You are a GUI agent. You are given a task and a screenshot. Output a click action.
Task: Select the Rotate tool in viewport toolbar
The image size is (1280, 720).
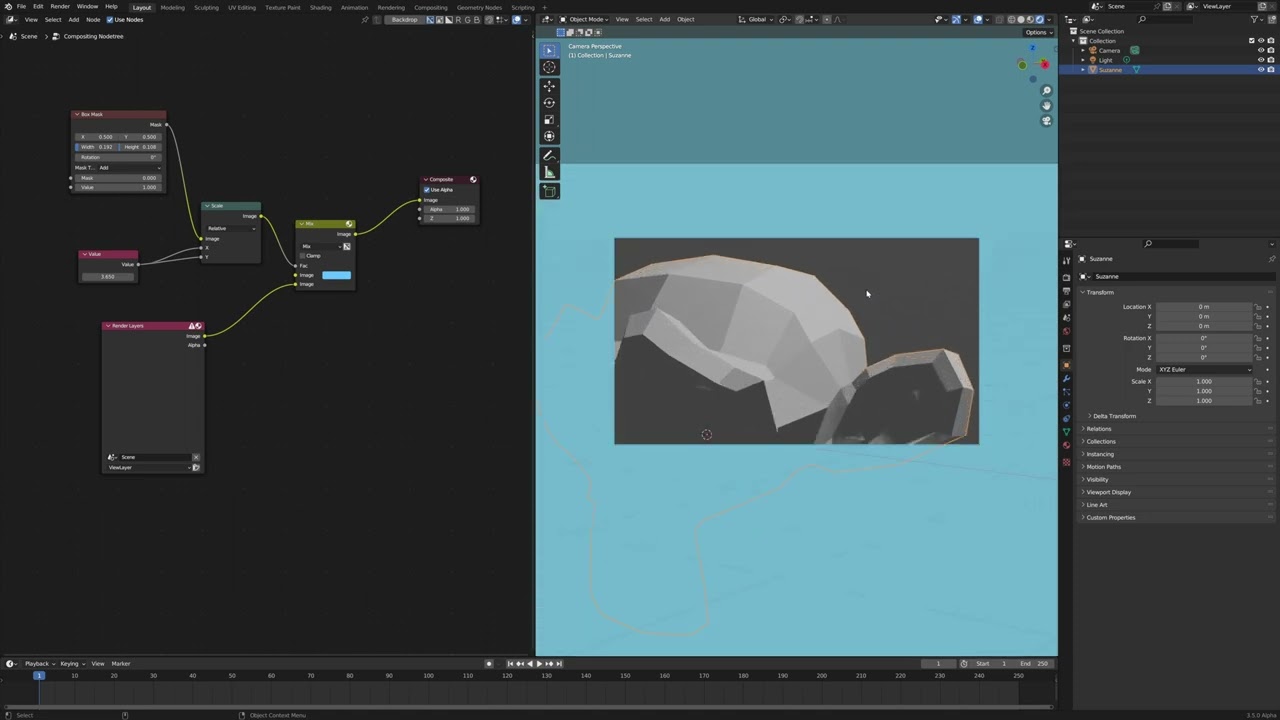549,103
